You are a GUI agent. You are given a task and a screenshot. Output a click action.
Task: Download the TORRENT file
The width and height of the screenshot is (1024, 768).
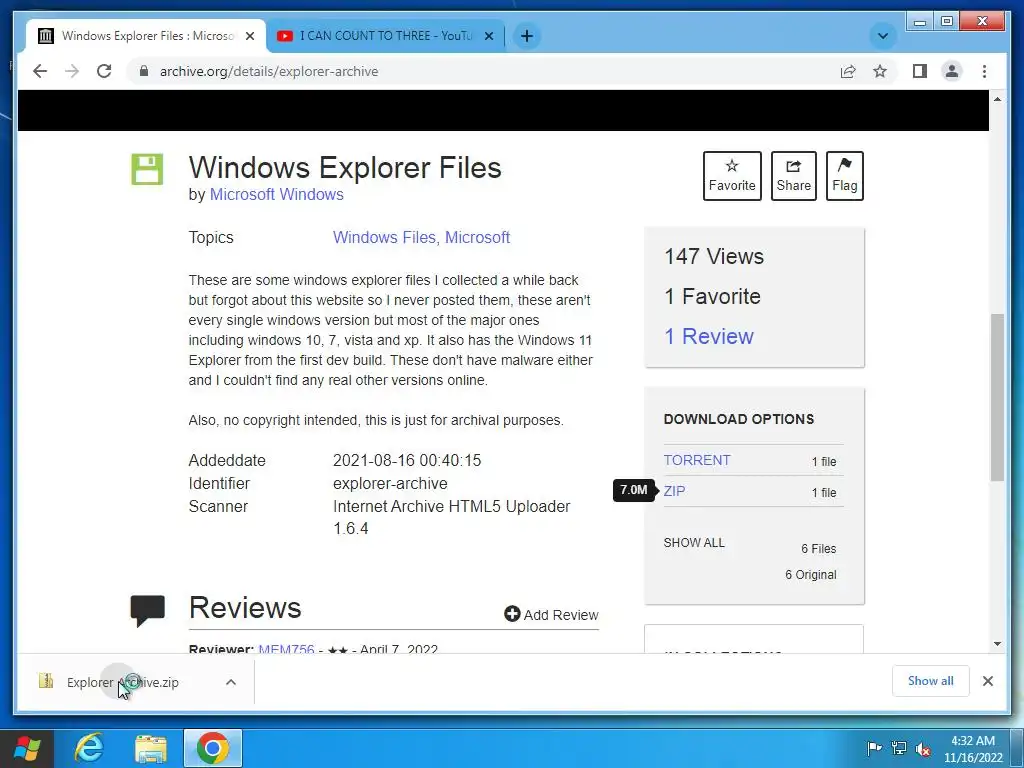(697, 460)
